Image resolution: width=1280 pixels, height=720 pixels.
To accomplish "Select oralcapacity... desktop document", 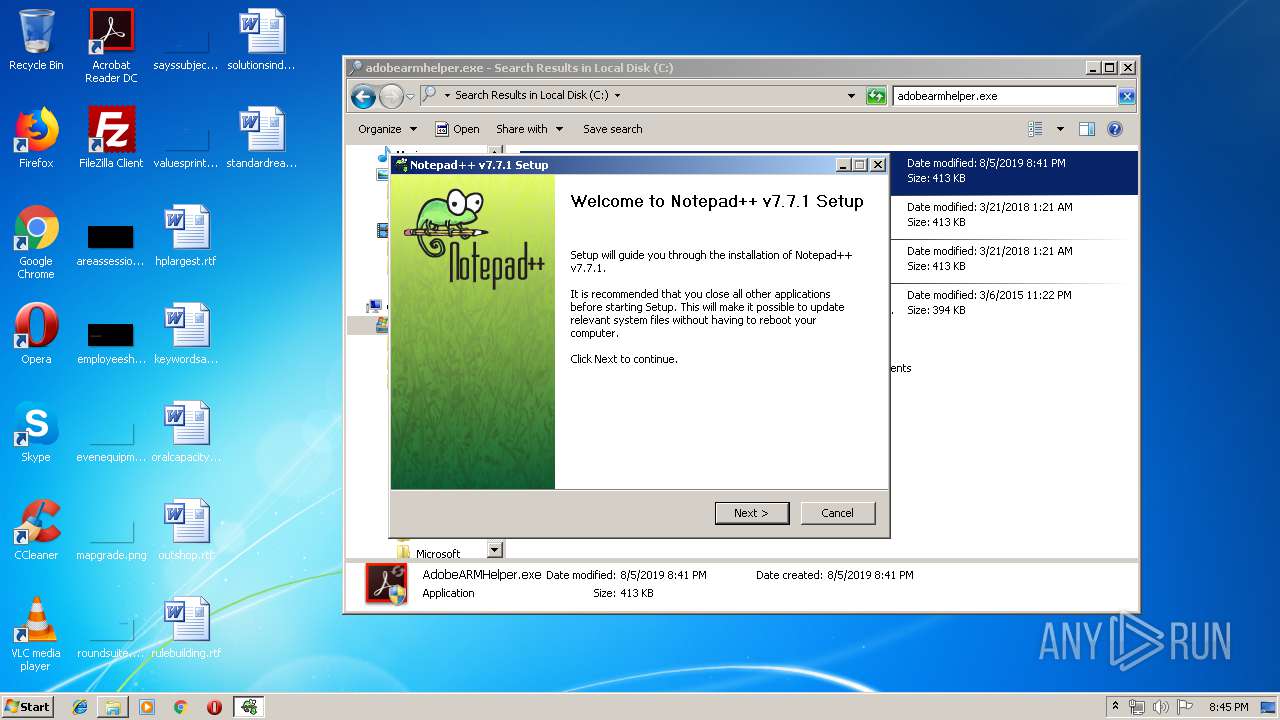I will point(186,432).
